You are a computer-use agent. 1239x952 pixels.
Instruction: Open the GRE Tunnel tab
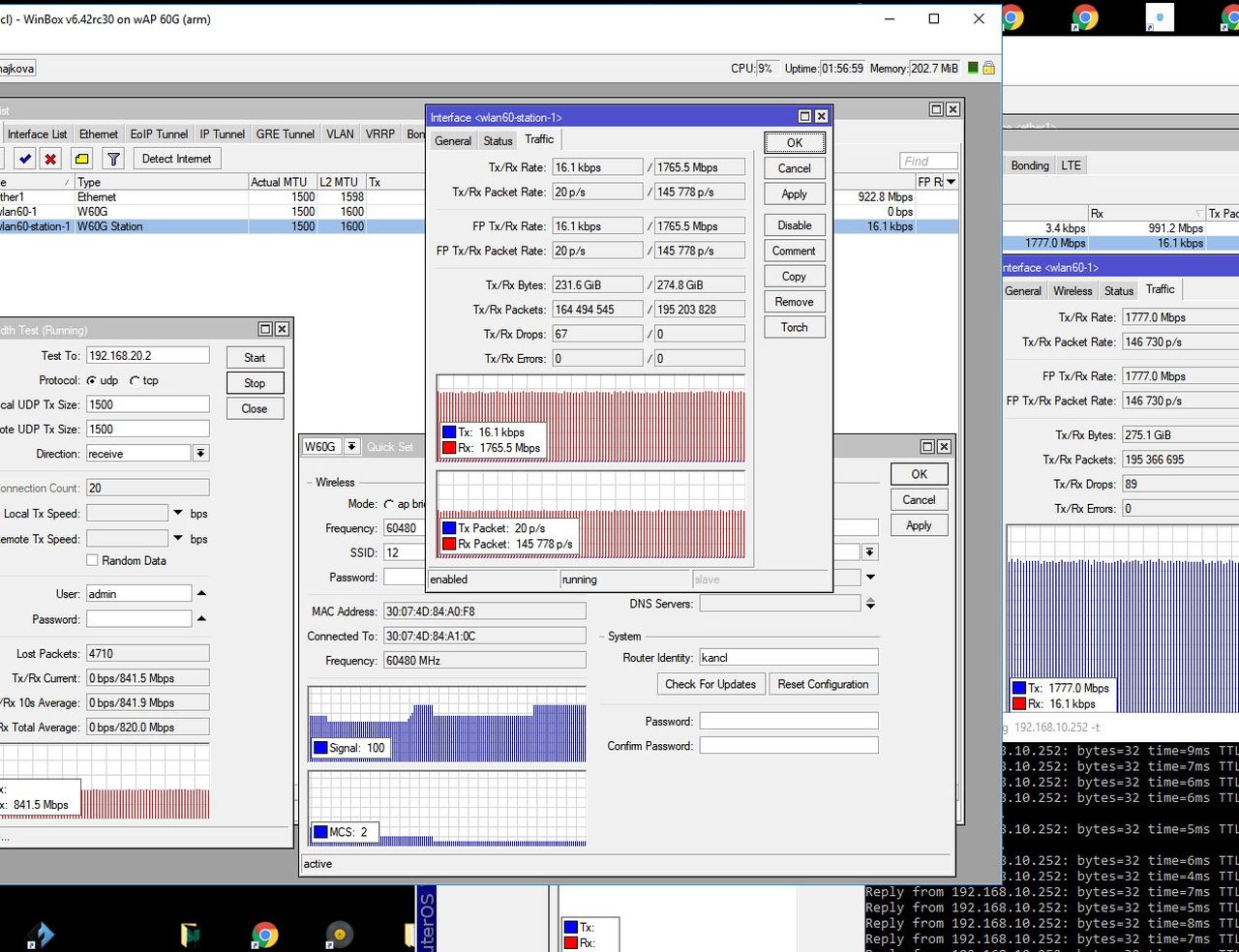286,134
